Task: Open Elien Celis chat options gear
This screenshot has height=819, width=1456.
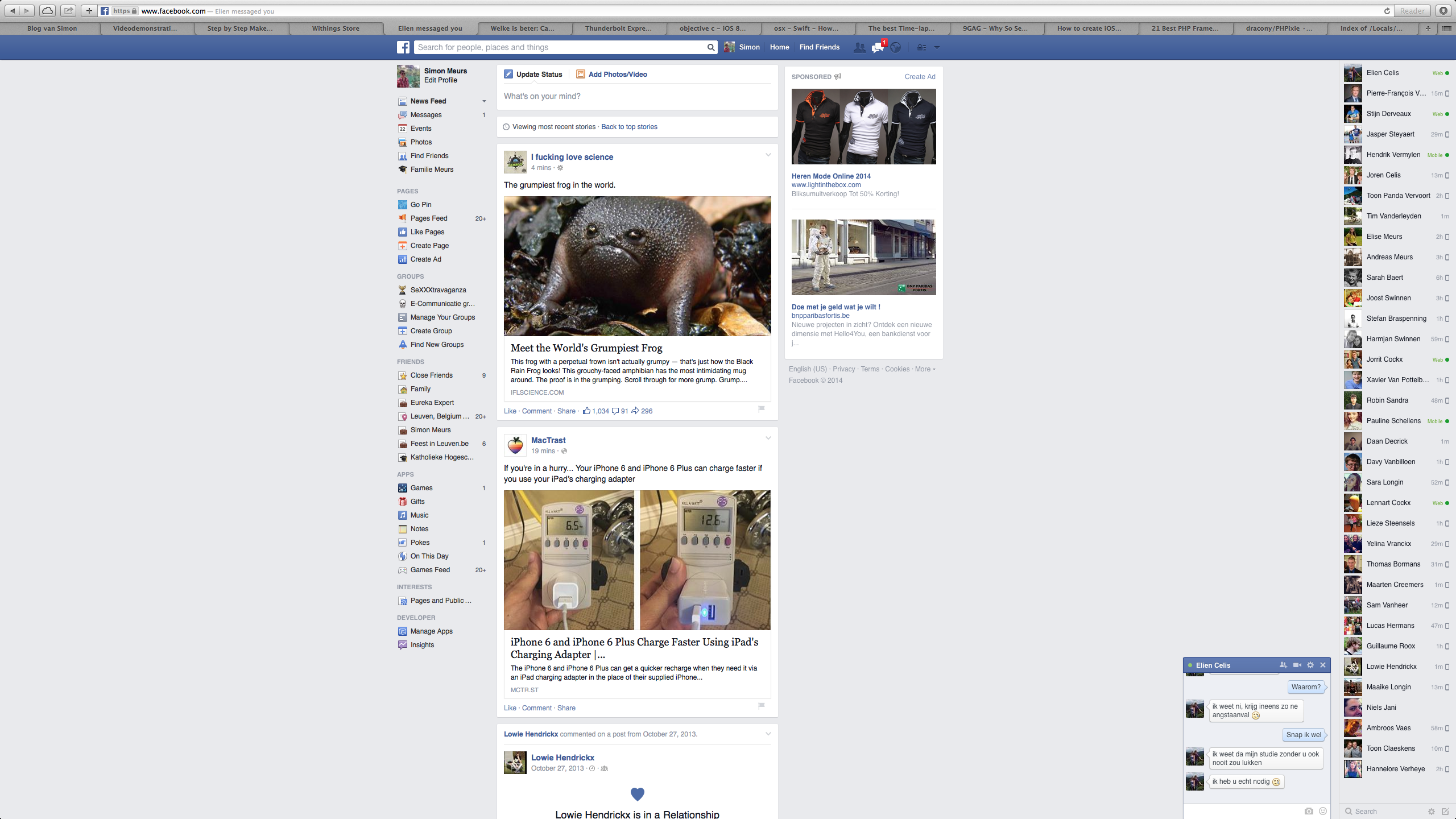Action: pos(1310,665)
